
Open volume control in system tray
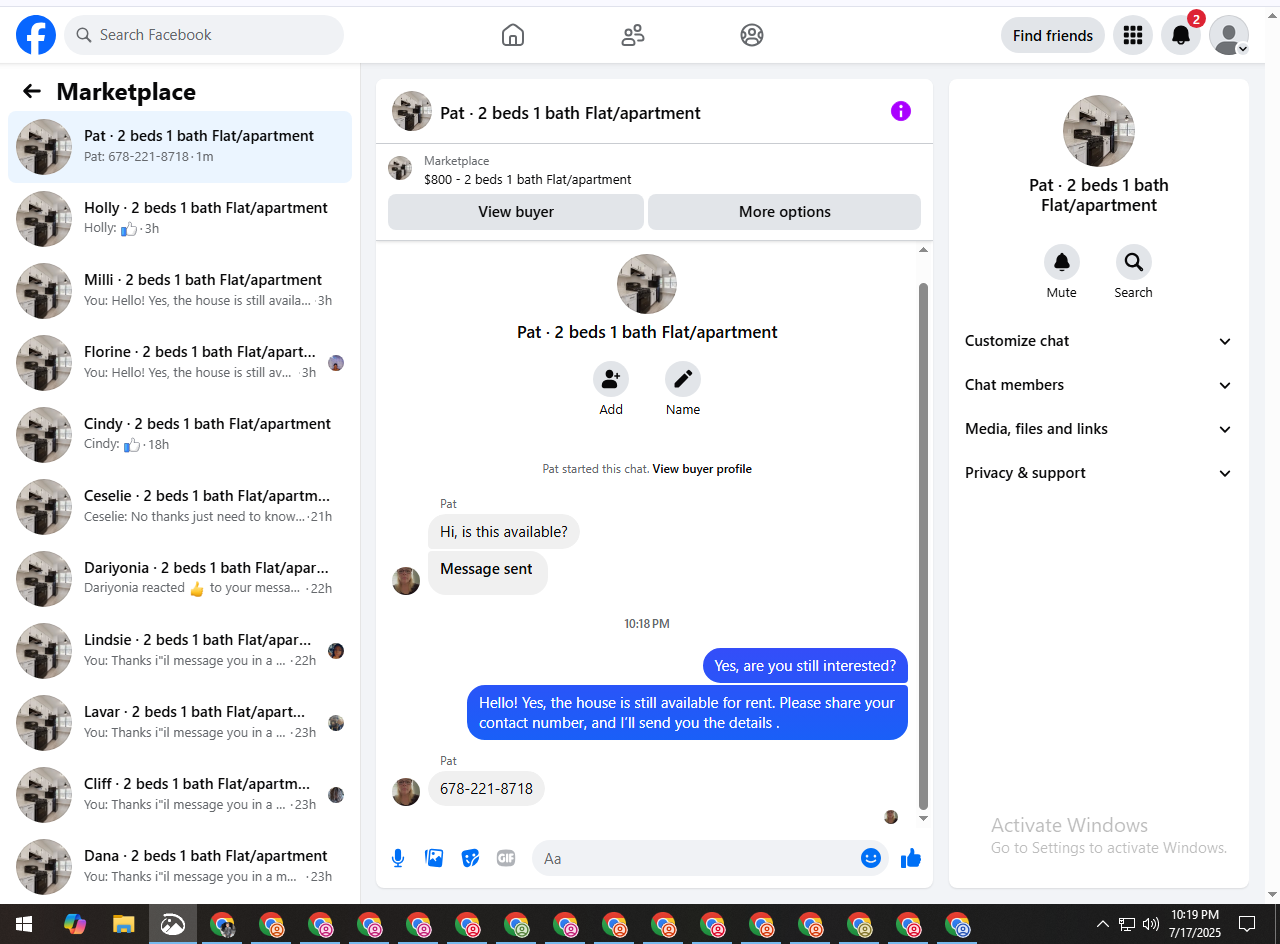point(1151,924)
